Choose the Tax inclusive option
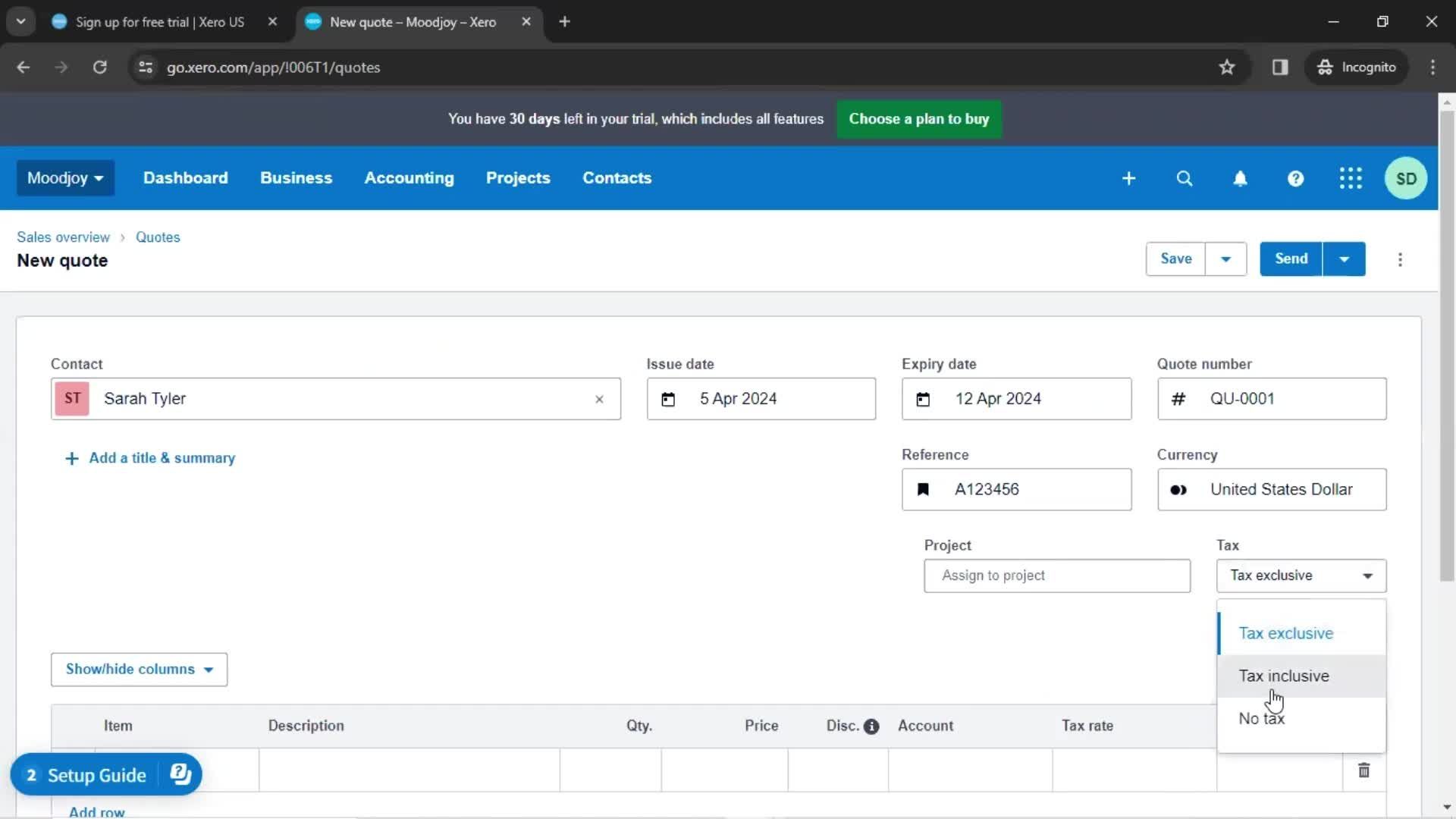Screen dimensions: 1456x819 (1301, 676)
